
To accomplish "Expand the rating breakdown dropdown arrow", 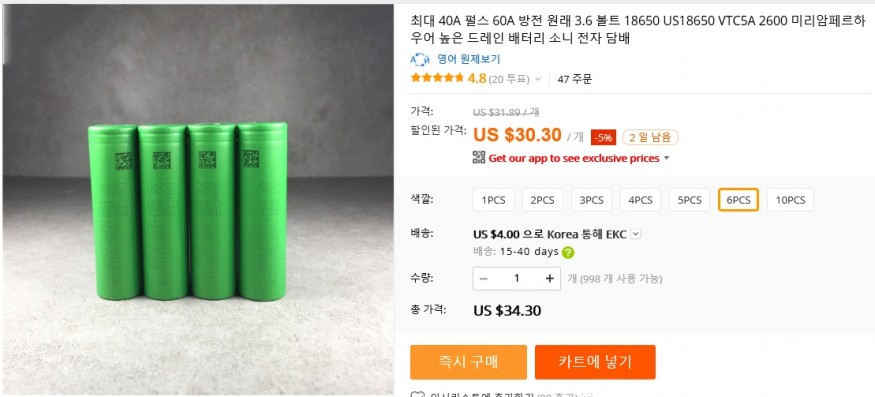I will tap(538, 79).
